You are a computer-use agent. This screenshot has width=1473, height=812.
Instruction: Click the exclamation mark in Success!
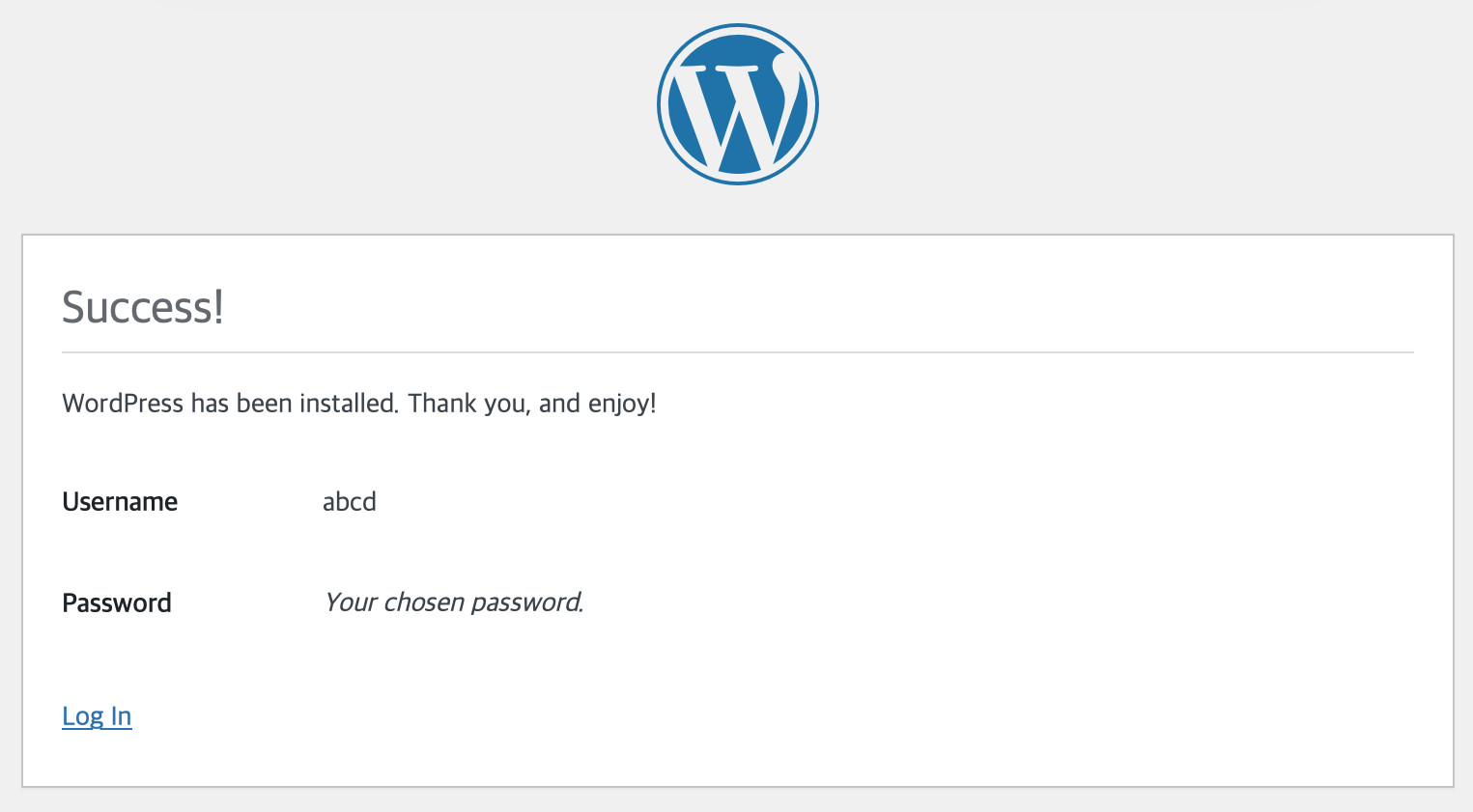coord(218,308)
